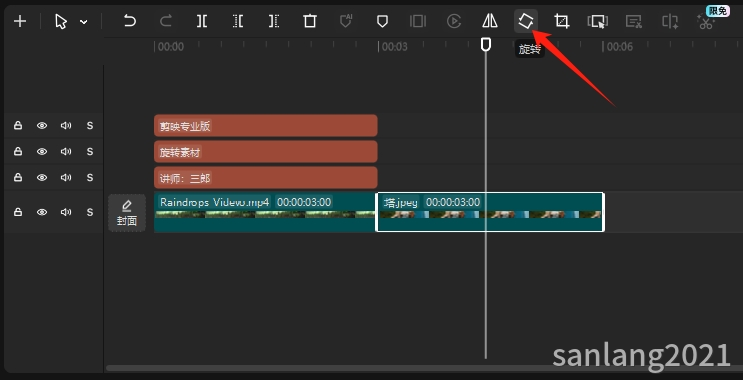This screenshot has height=380, width=743.
Task: Lock the main video track
Action: [x=18, y=212]
